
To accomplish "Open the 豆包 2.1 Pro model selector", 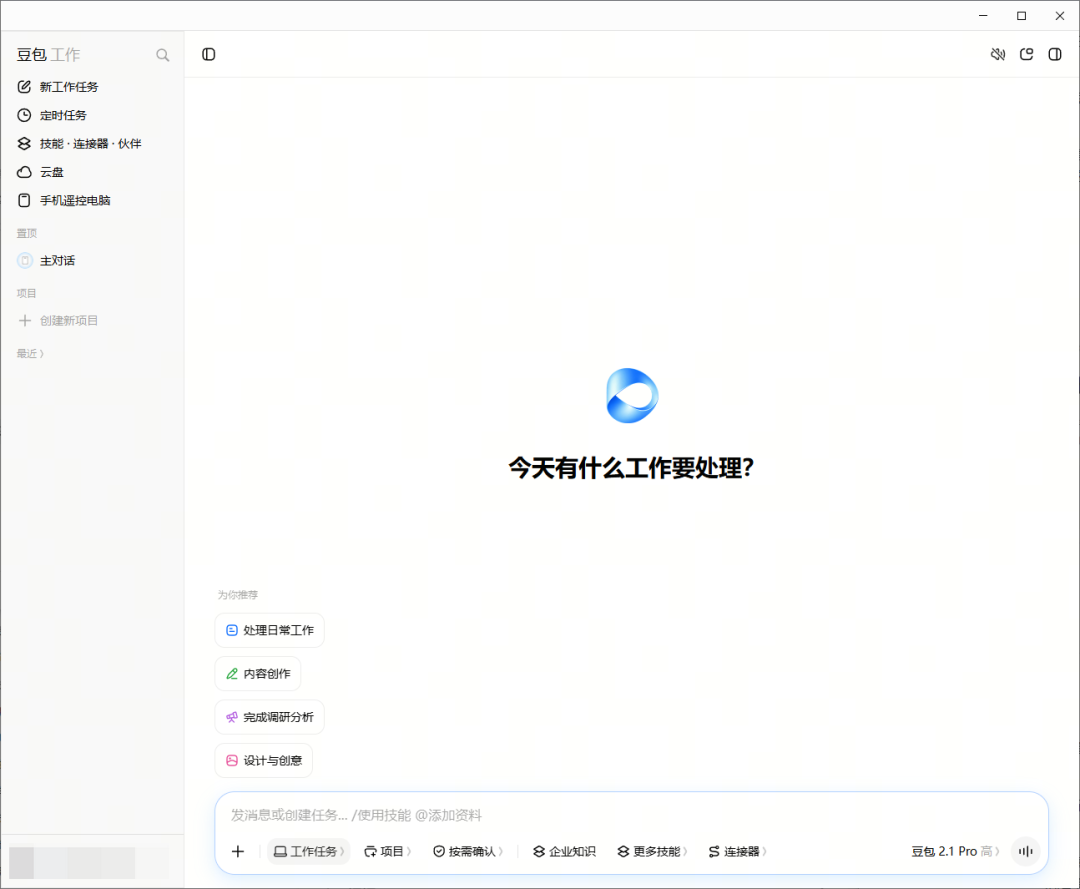I will [955, 851].
